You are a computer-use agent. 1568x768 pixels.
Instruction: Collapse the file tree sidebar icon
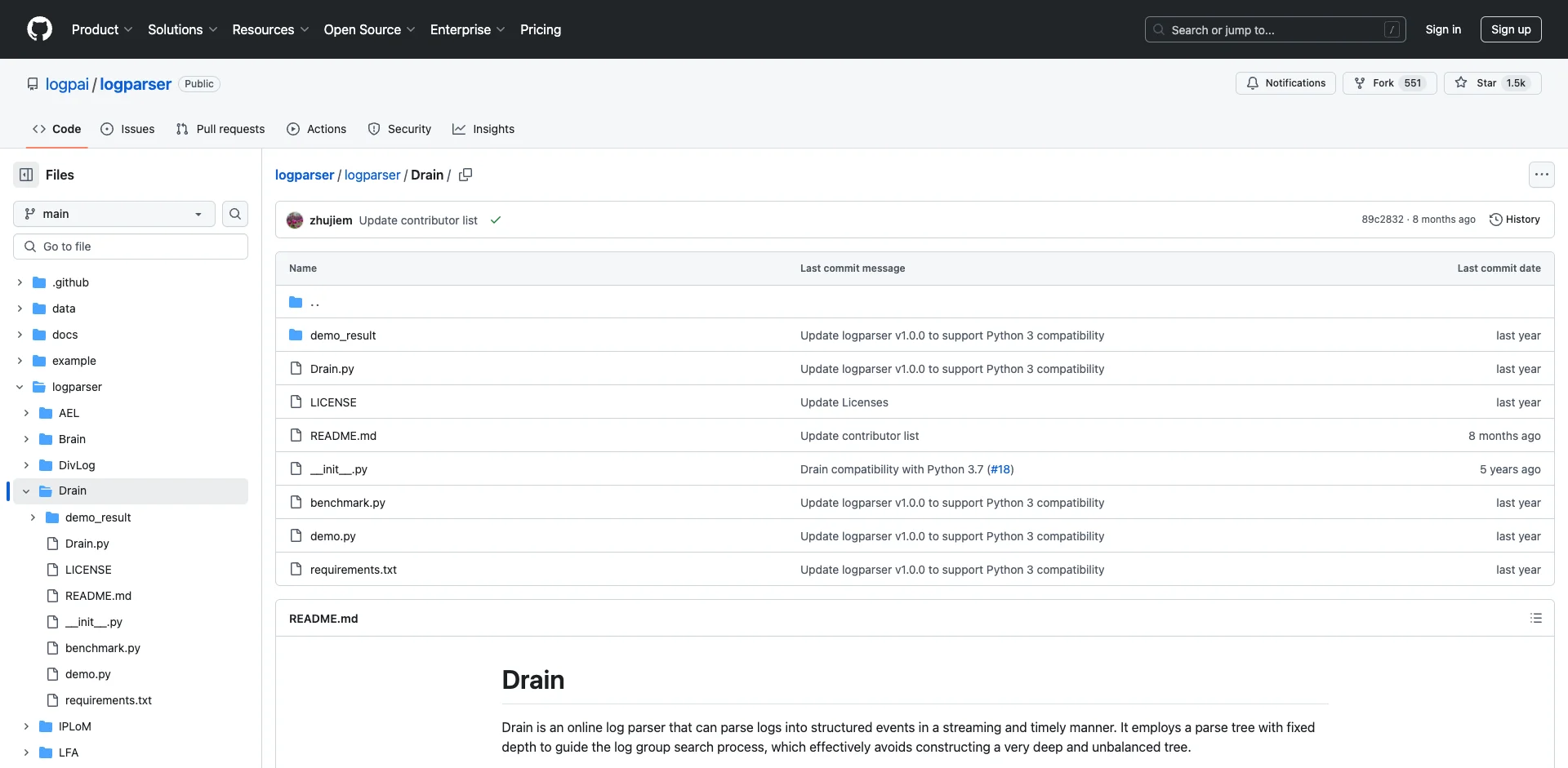26,175
